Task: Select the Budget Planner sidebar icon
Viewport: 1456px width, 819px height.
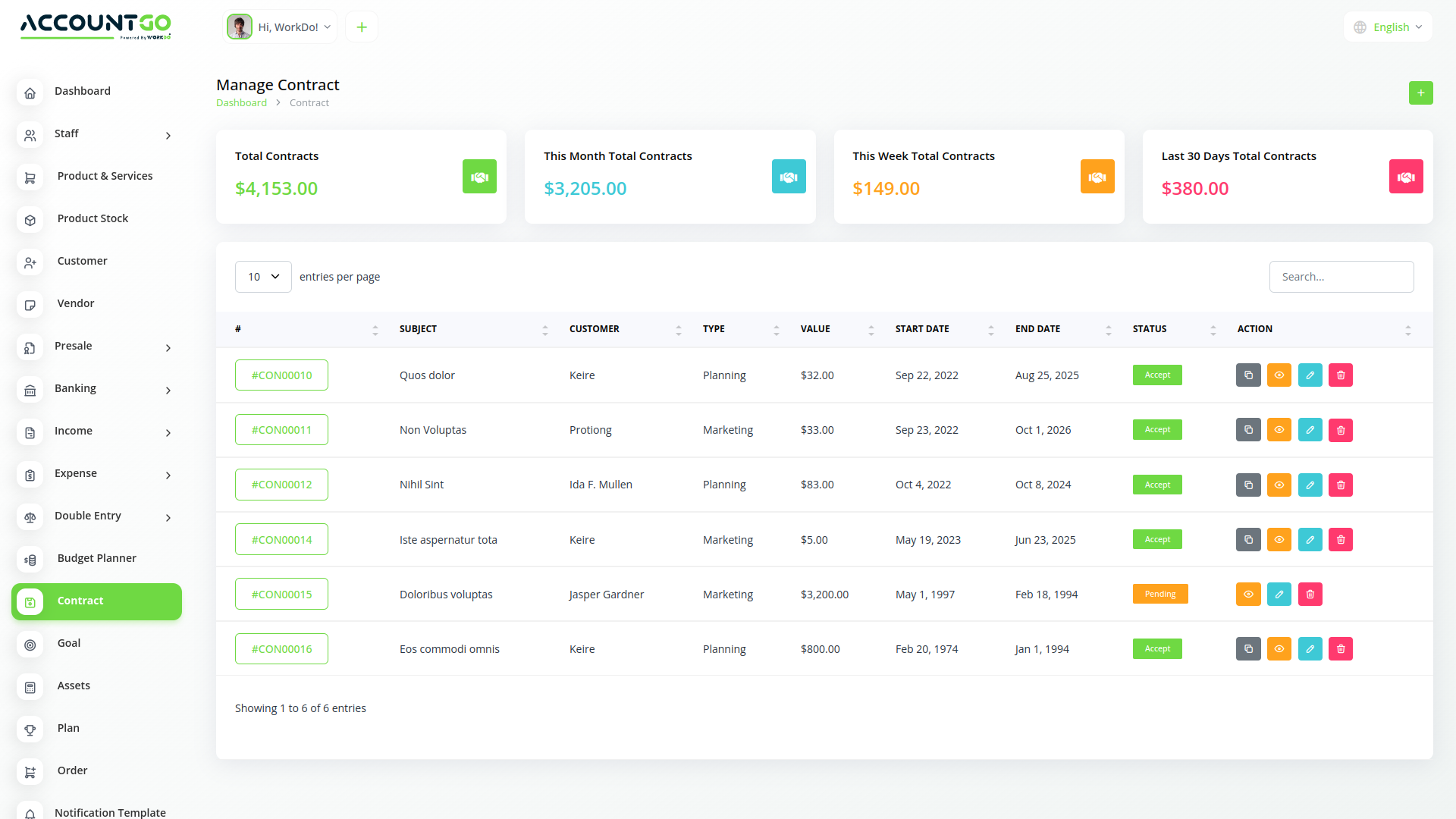Action: (30, 560)
